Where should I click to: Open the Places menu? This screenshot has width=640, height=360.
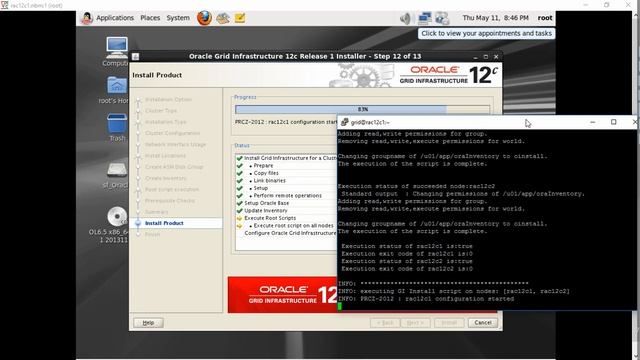(x=150, y=18)
